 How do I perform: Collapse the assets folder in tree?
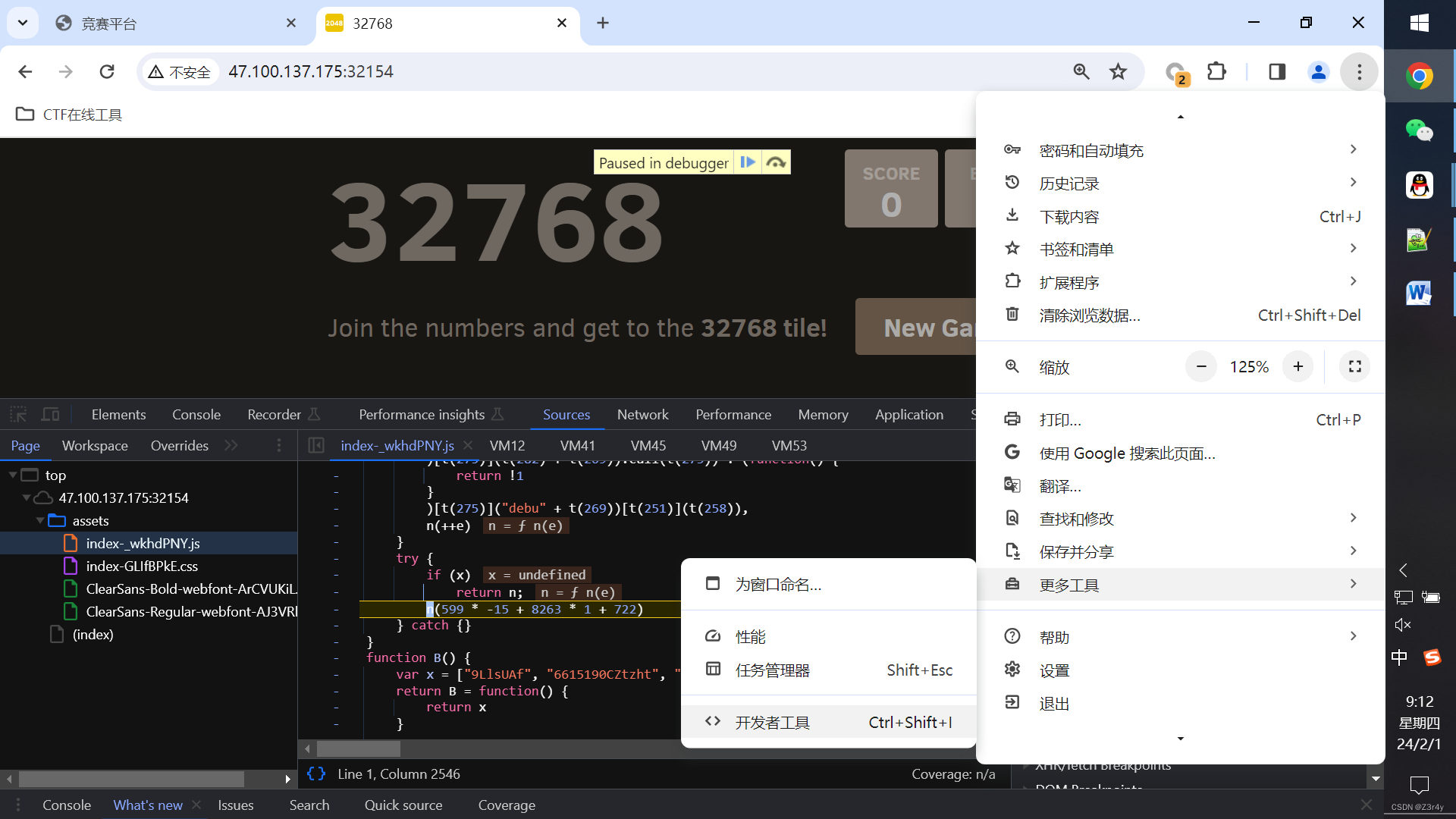40,521
